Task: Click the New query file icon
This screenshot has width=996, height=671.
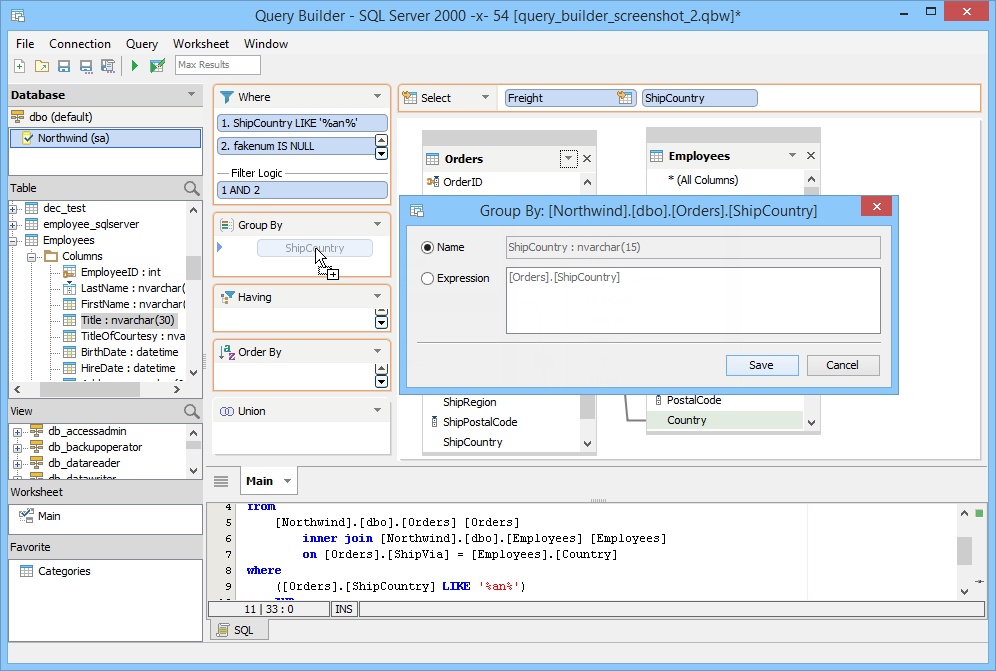Action: pos(20,65)
